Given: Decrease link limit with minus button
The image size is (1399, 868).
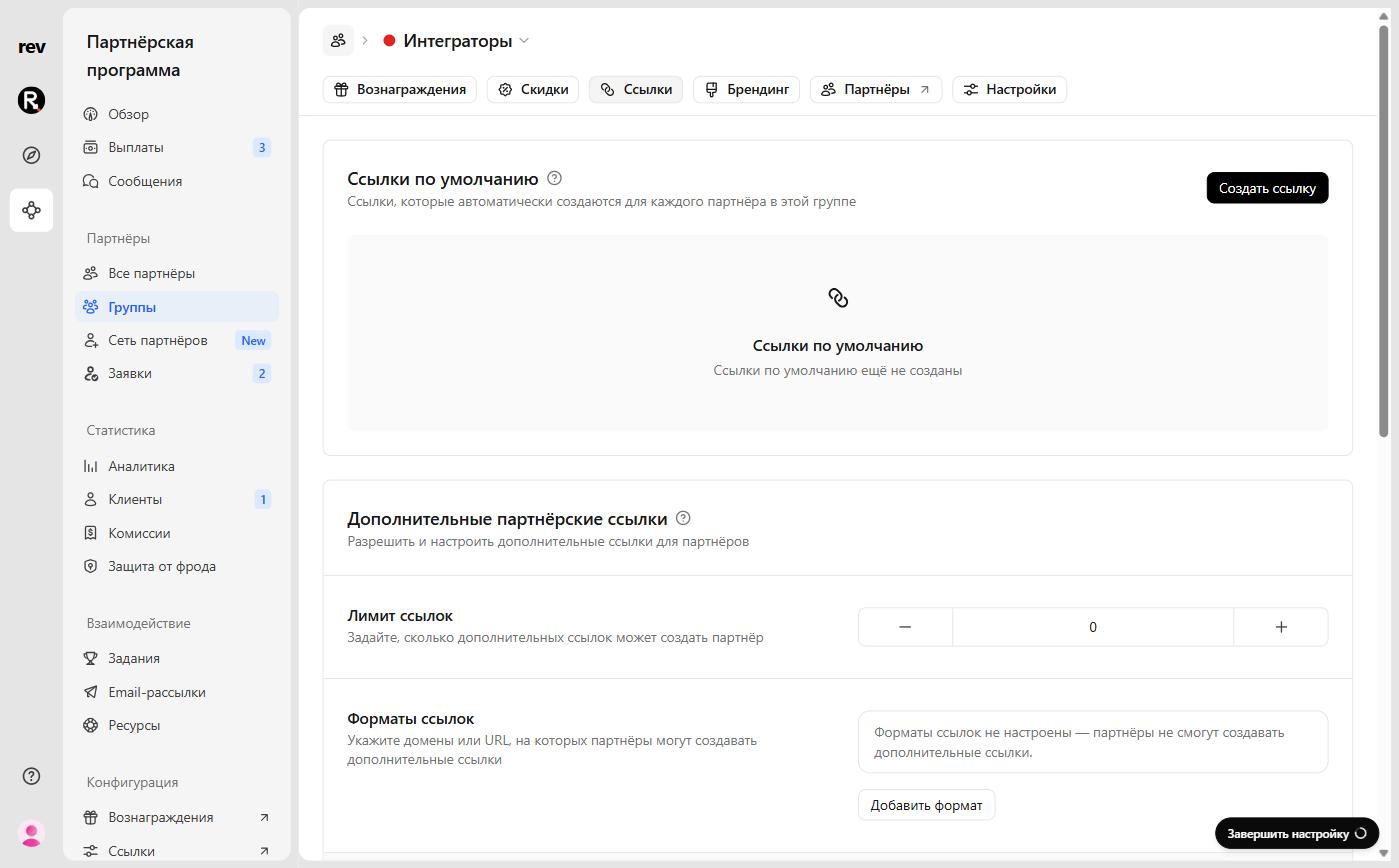Looking at the screenshot, I should 905,627.
